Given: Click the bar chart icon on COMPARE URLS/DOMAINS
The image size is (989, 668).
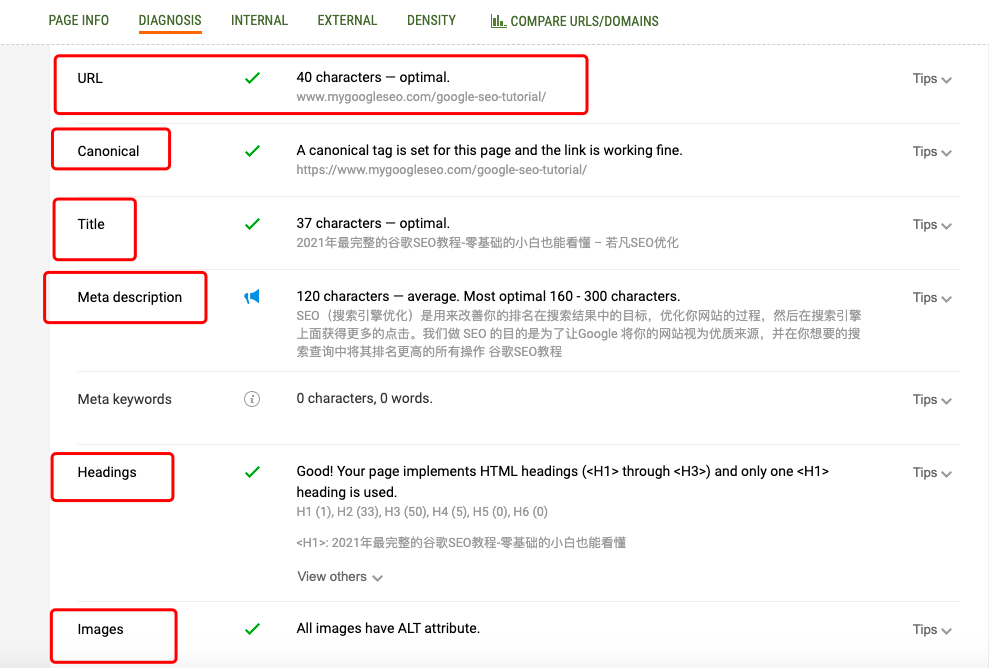Looking at the screenshot, I should (499, 20).
